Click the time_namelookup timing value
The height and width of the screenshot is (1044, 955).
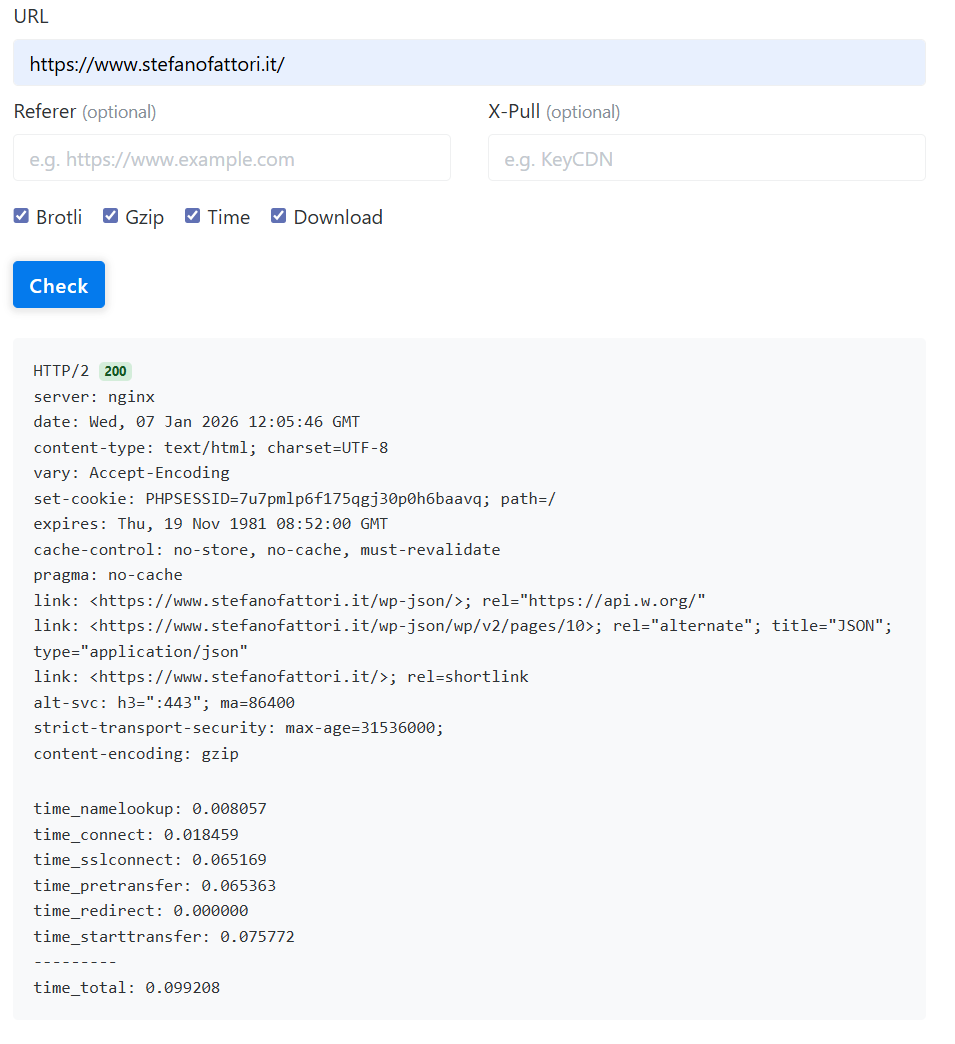[229, 808]
